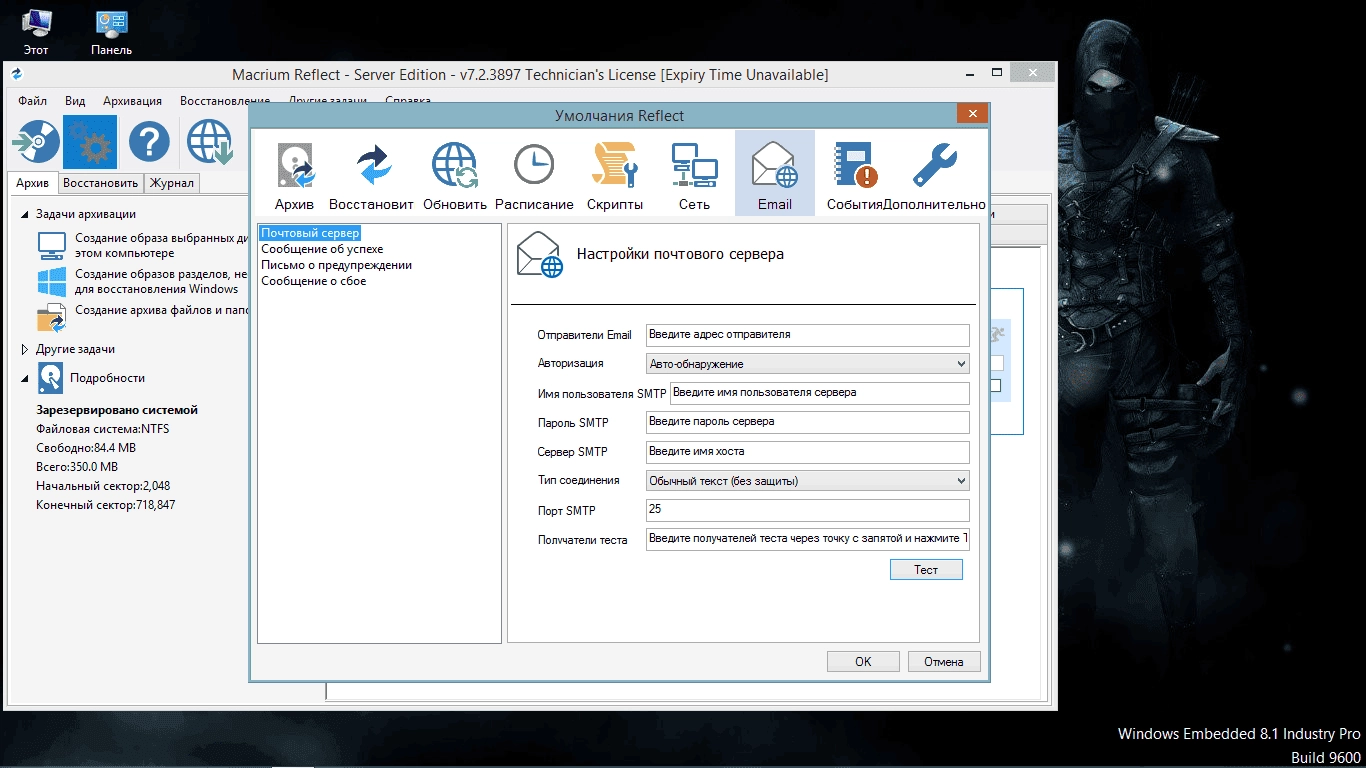Confirm with the OK button

coord(863,661)
